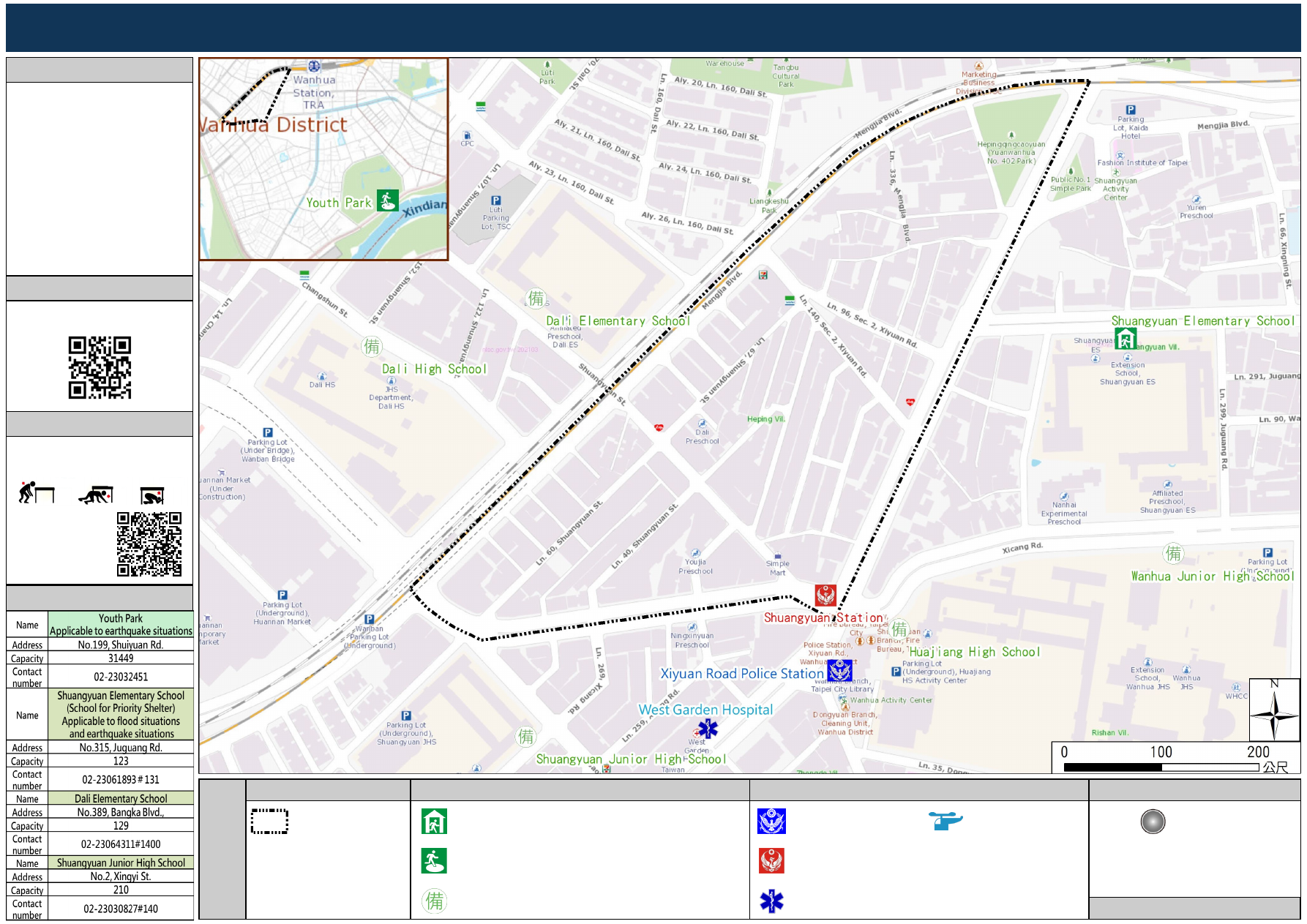Click the middle cover-under-table pictogram

[96, 495]
